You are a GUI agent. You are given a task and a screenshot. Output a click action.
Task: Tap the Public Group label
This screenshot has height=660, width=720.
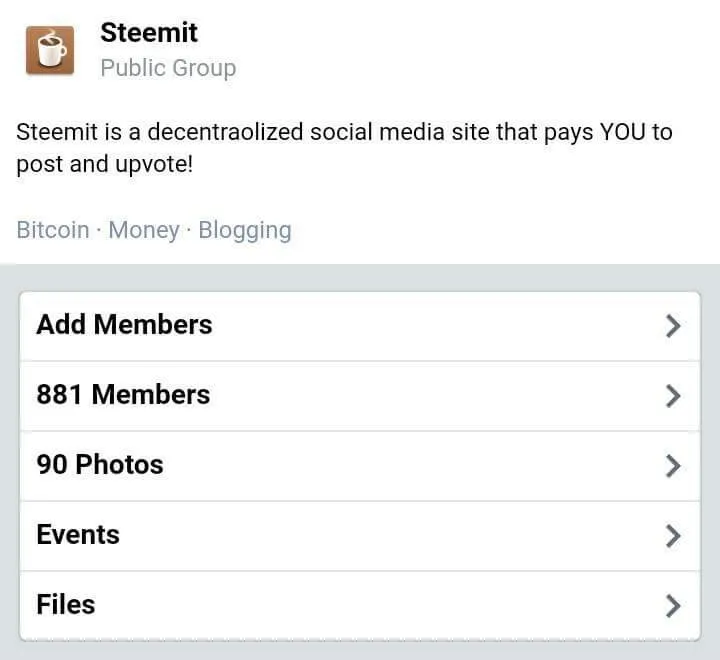[168, 68]
